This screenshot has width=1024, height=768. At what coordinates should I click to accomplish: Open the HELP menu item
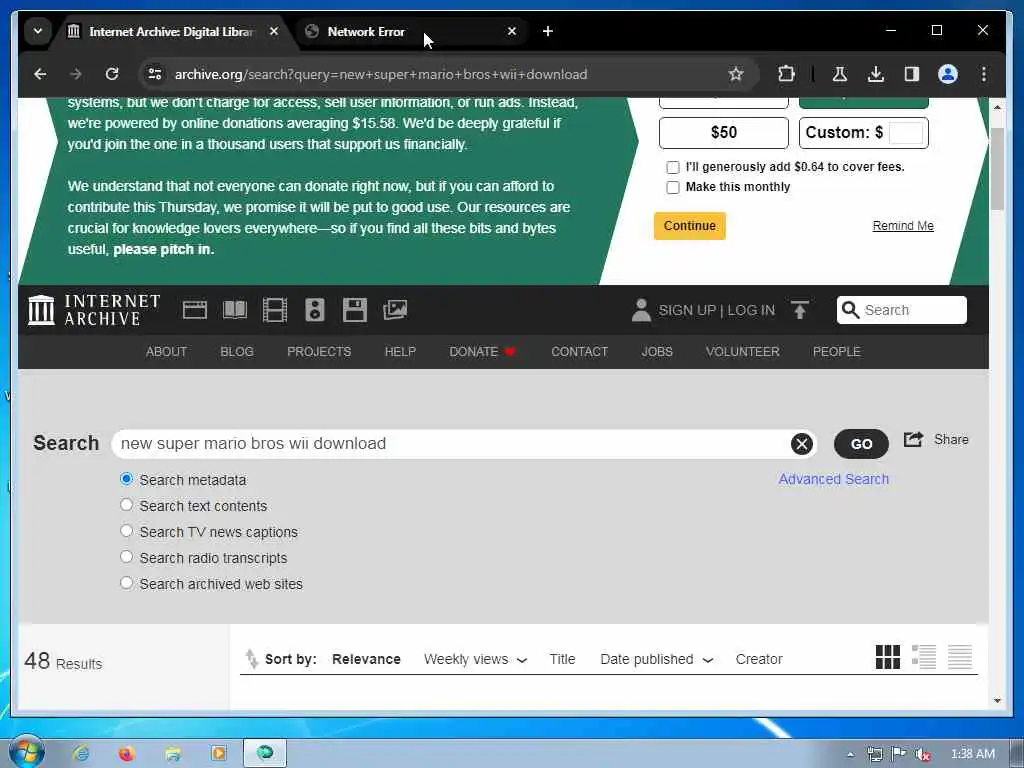coord(400,352)
